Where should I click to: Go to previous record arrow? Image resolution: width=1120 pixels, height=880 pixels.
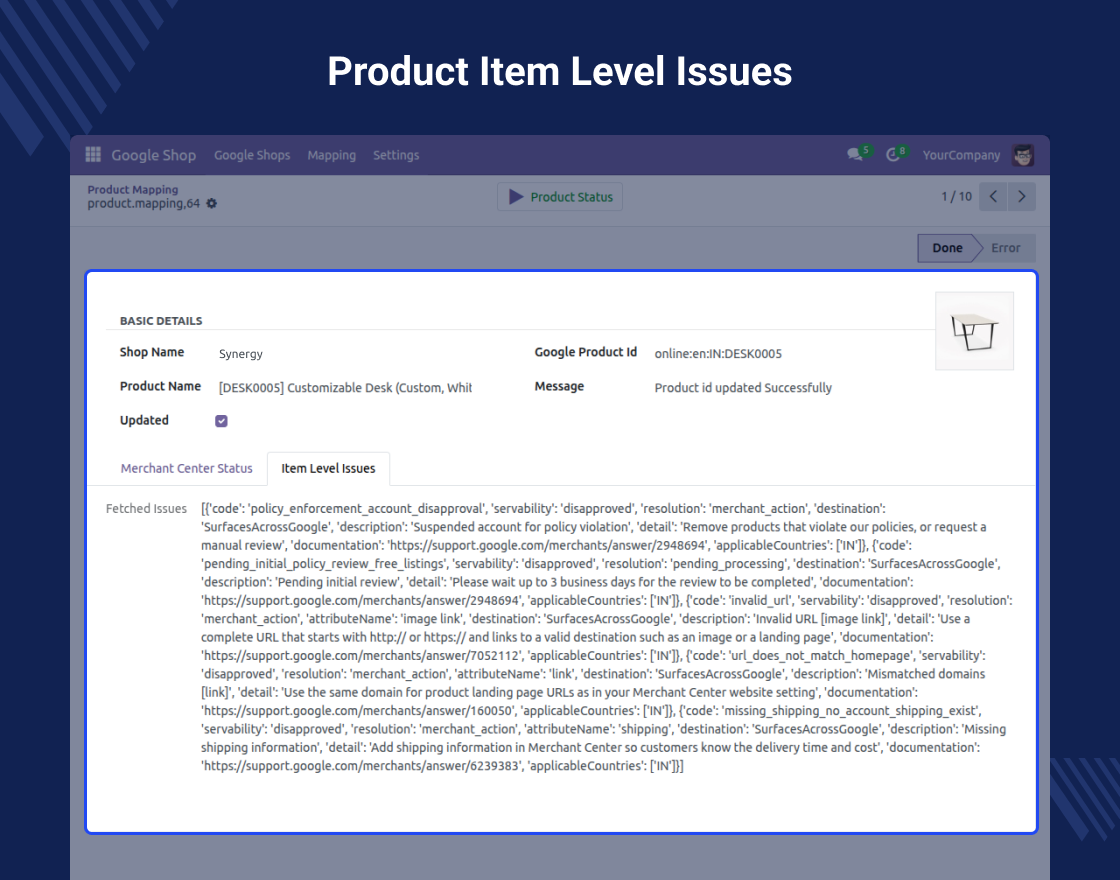(x=993, y=196)
